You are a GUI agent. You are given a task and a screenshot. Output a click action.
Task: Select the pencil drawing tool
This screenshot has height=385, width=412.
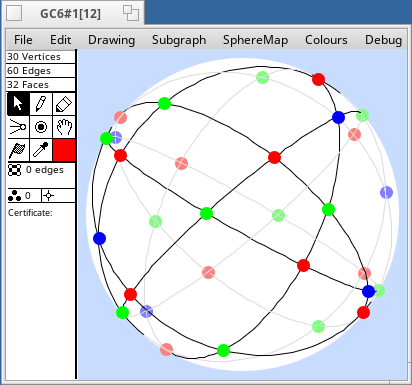tap(41, 104)
